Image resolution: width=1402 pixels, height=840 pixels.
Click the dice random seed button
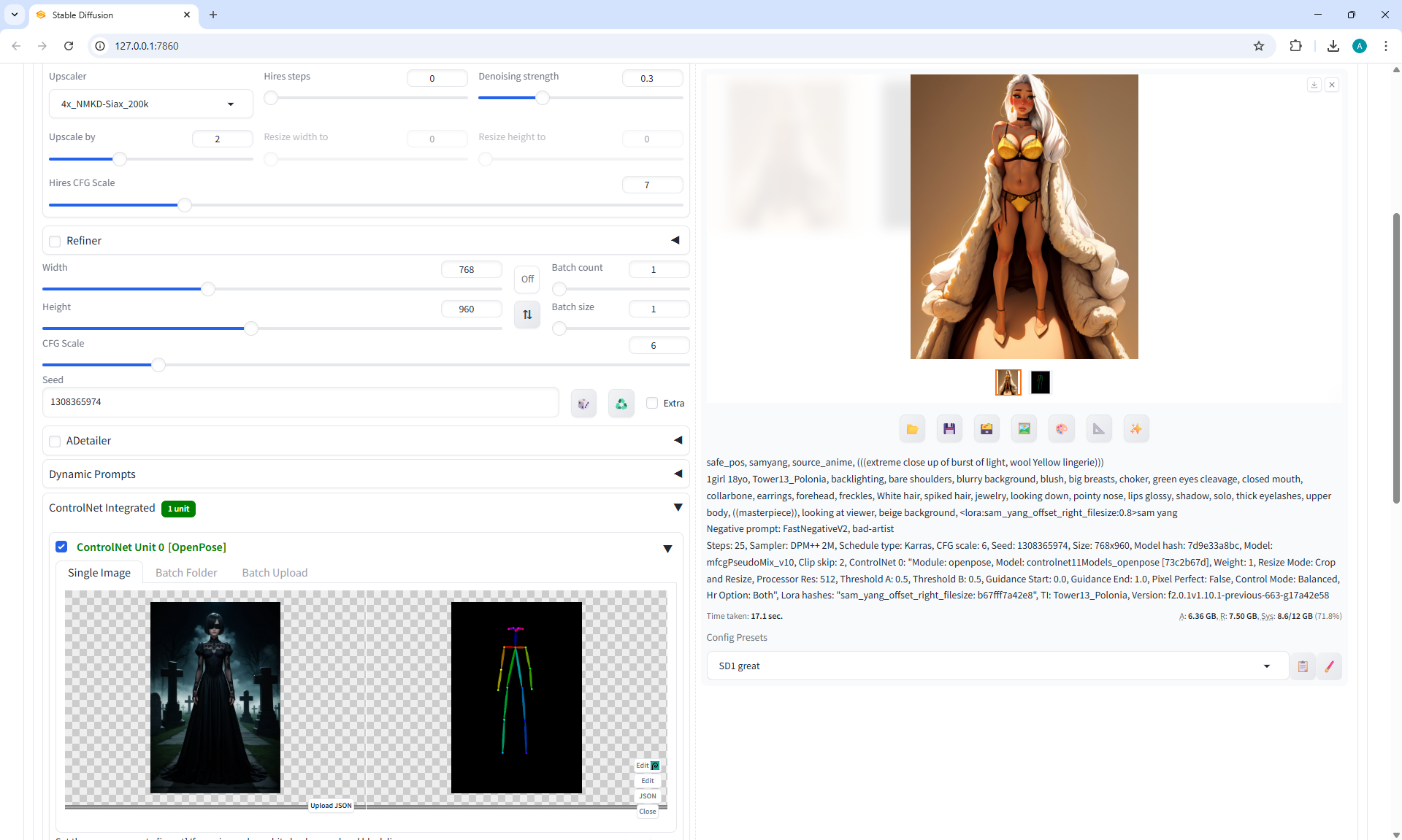pyautogui.click(x=583, y=404)
